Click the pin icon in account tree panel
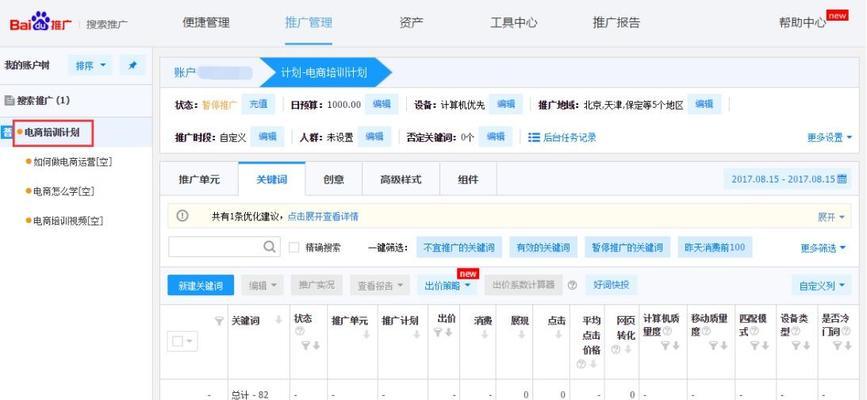 click(132, 65)
